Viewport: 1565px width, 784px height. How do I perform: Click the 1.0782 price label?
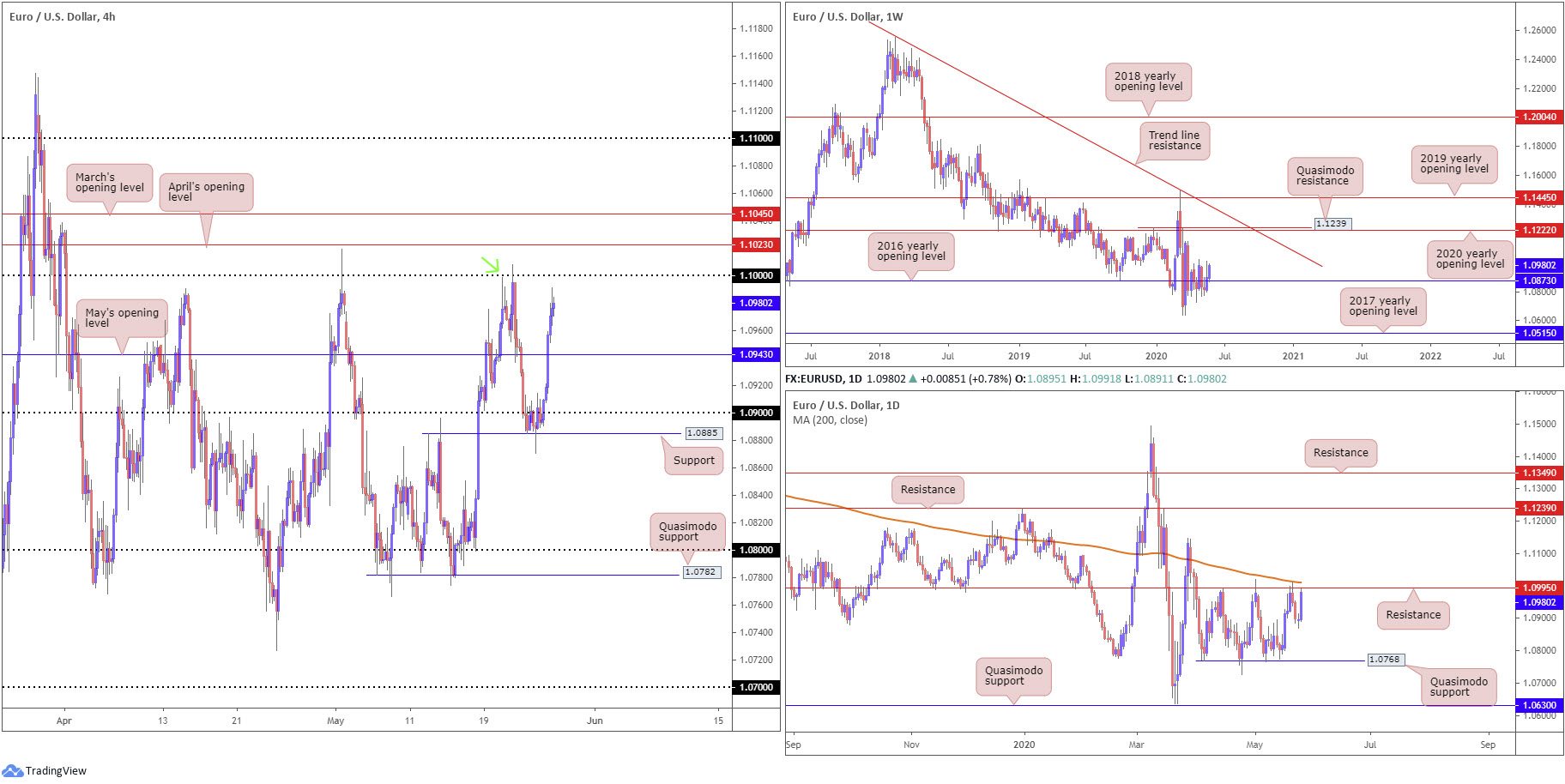[x=701, y=572]
